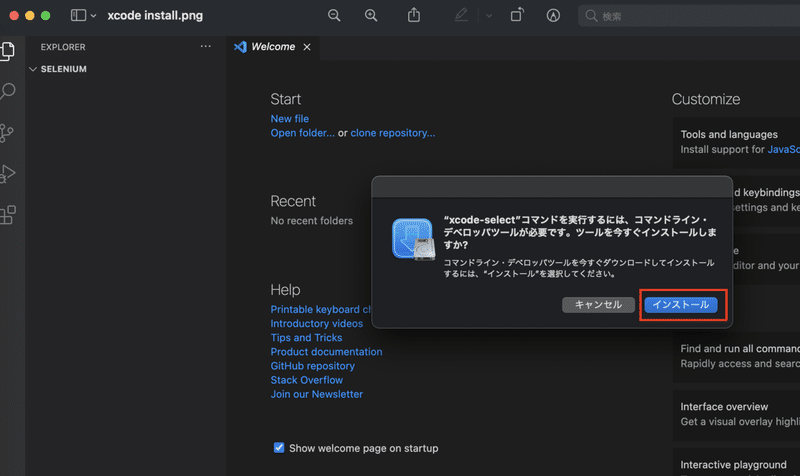
Task: Open Explorer more actions ellipsis
Action: tap(206, 46)
